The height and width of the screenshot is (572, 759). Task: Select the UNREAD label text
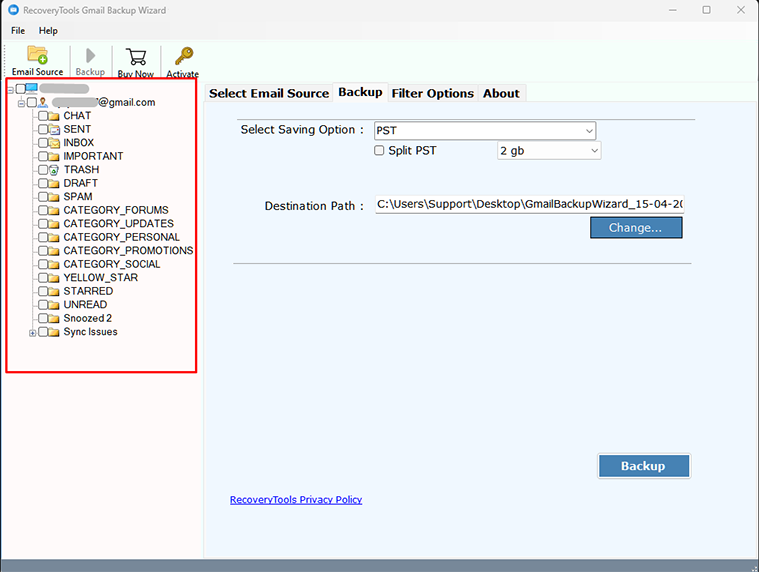(x=85, y=305)
